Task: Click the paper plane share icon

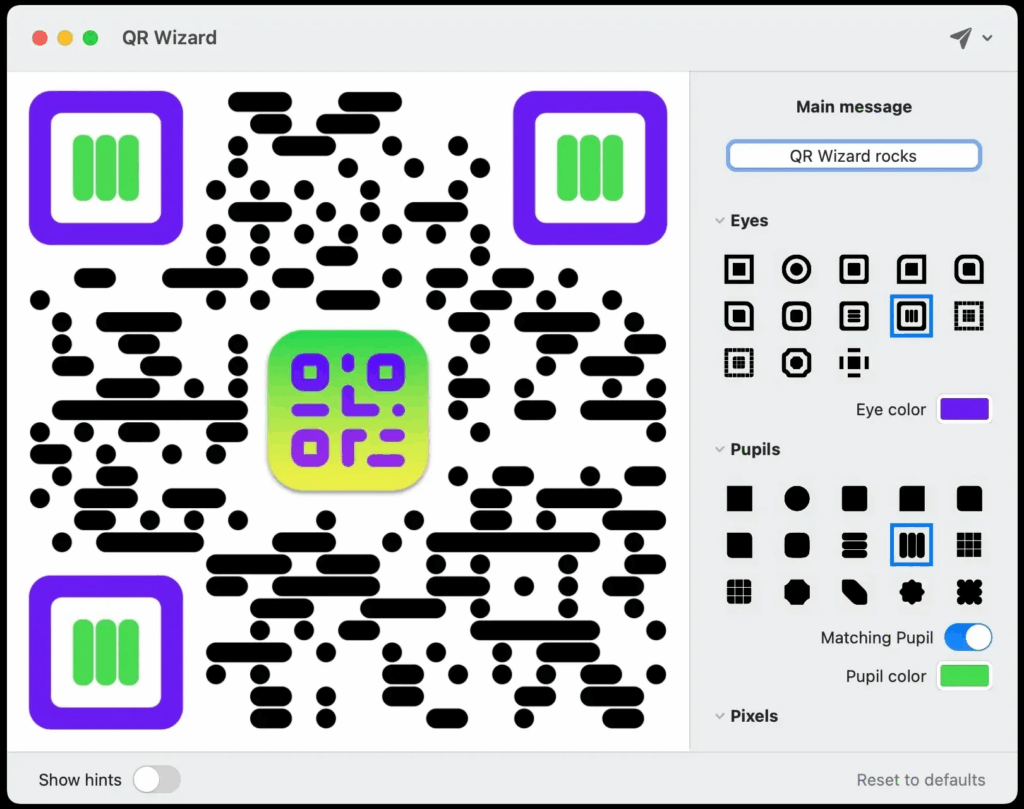Action: [960, 38]
